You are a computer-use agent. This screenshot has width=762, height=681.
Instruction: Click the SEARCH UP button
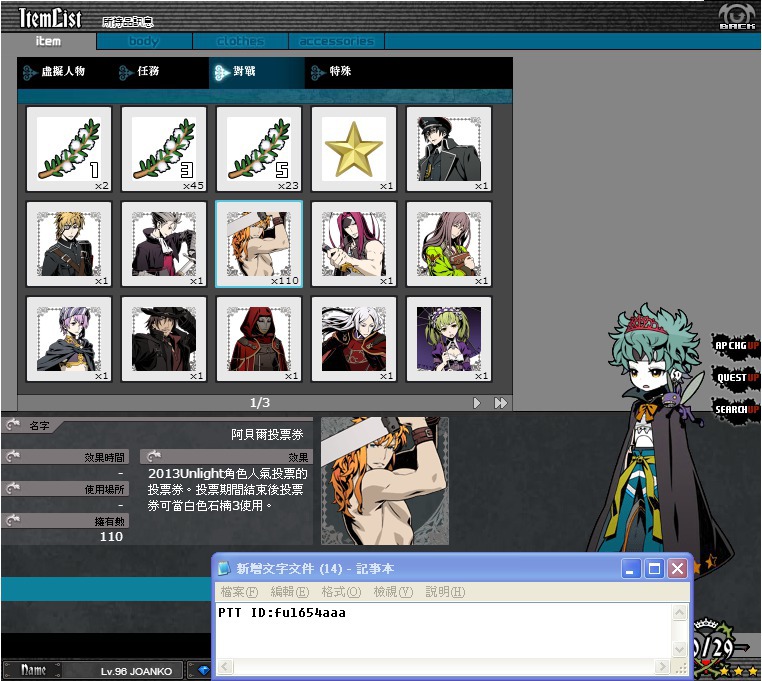pyautogui.click(x=737, y=410)
